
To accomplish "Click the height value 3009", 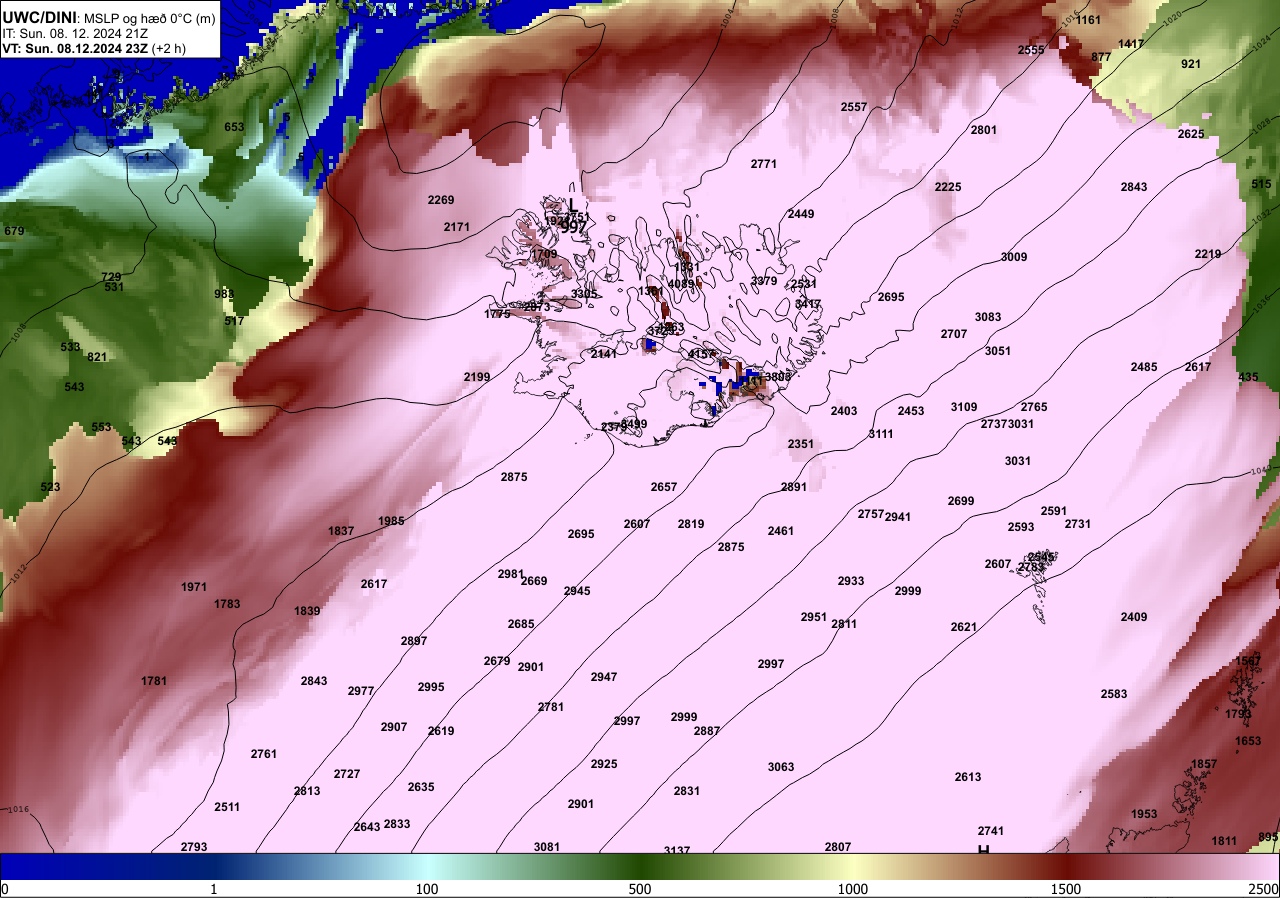I will click(x=1014, y=257).
